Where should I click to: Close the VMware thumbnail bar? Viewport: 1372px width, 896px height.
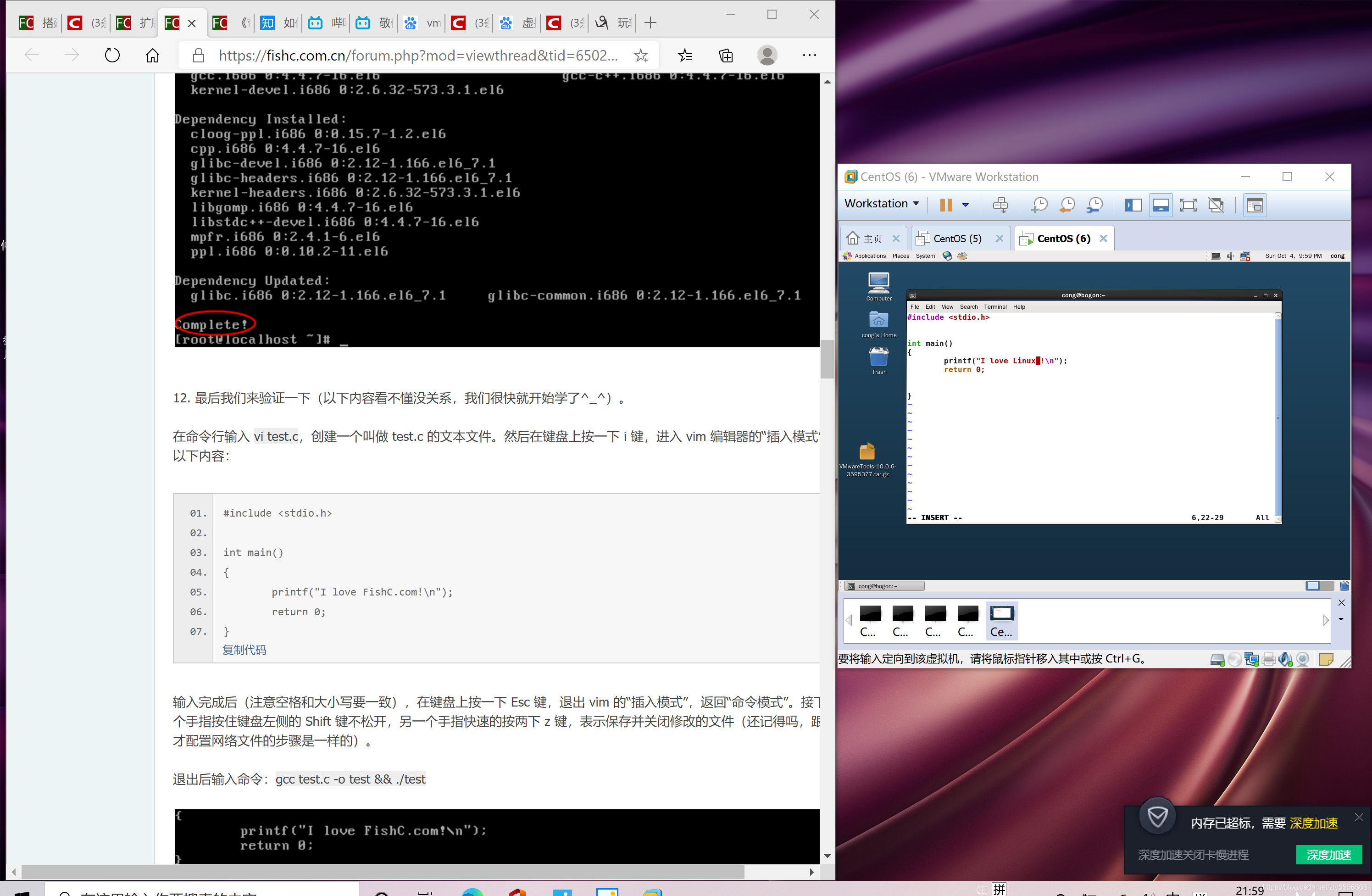pos(1341,602)
